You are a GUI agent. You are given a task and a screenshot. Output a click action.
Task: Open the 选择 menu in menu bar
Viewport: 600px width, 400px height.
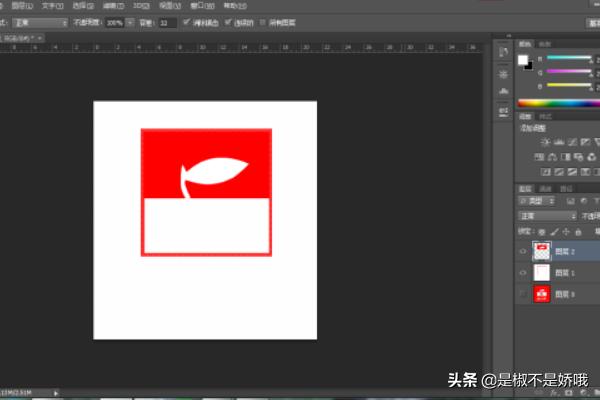[x=80, y=5]
